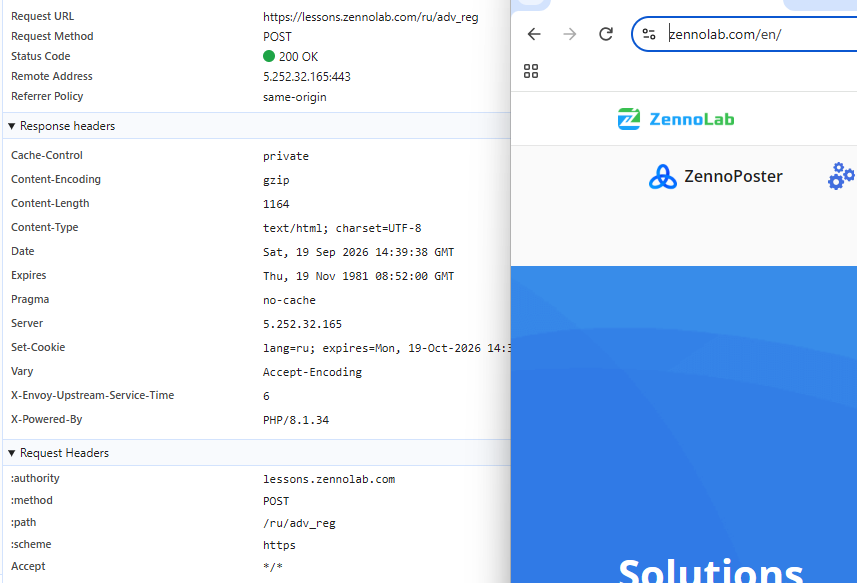Select the :method POST value

276,501
